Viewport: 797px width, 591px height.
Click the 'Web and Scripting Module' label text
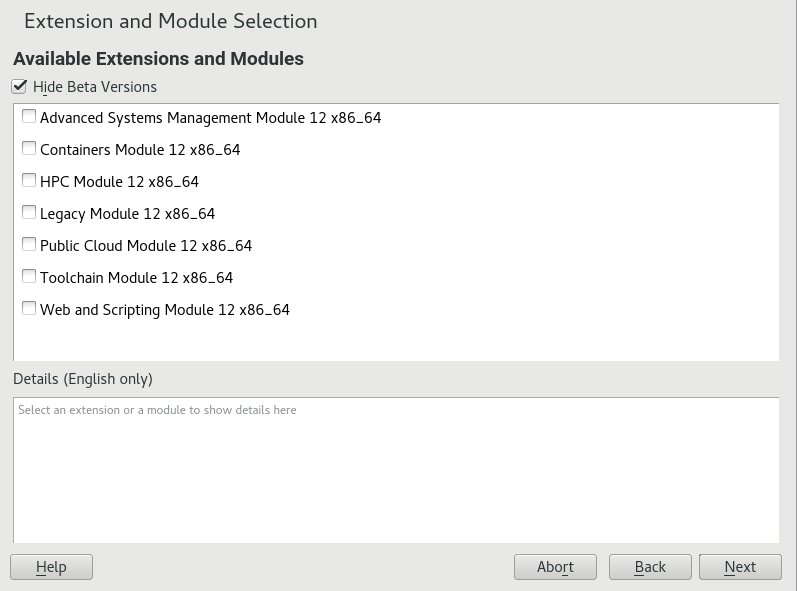click(x=165, y=310)
